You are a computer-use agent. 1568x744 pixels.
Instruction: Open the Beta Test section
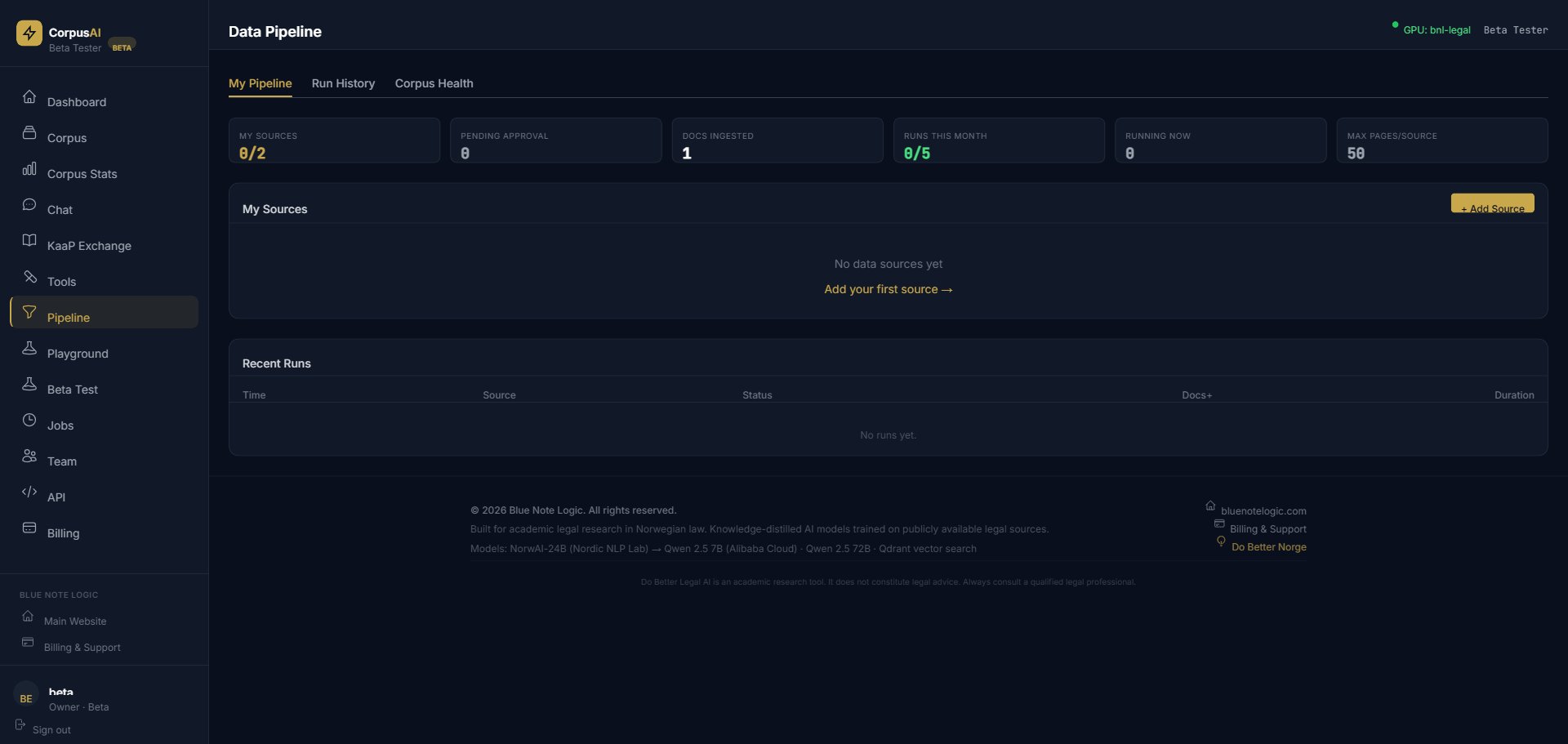72,389
